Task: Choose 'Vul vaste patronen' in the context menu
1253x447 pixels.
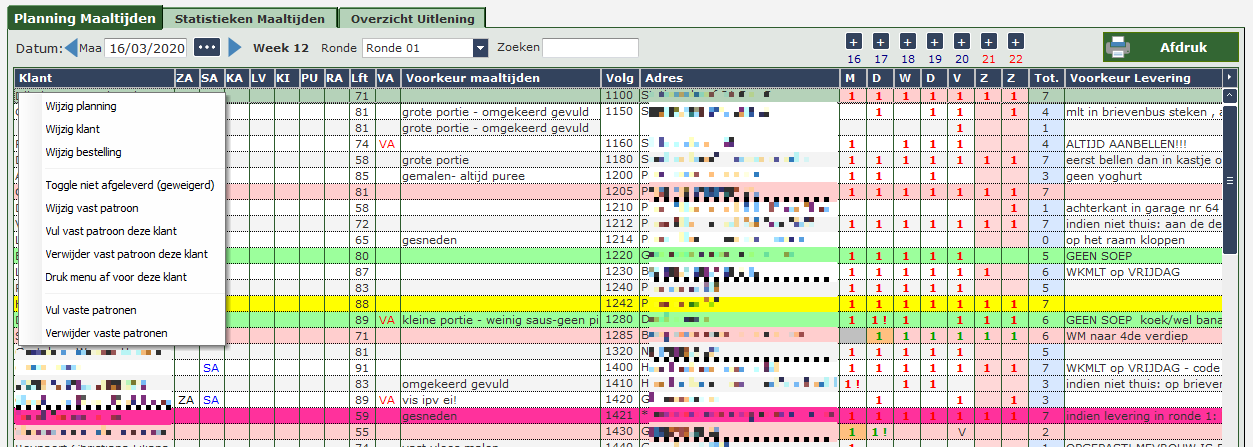Action: pyautogui.click(x=90, y=310)
